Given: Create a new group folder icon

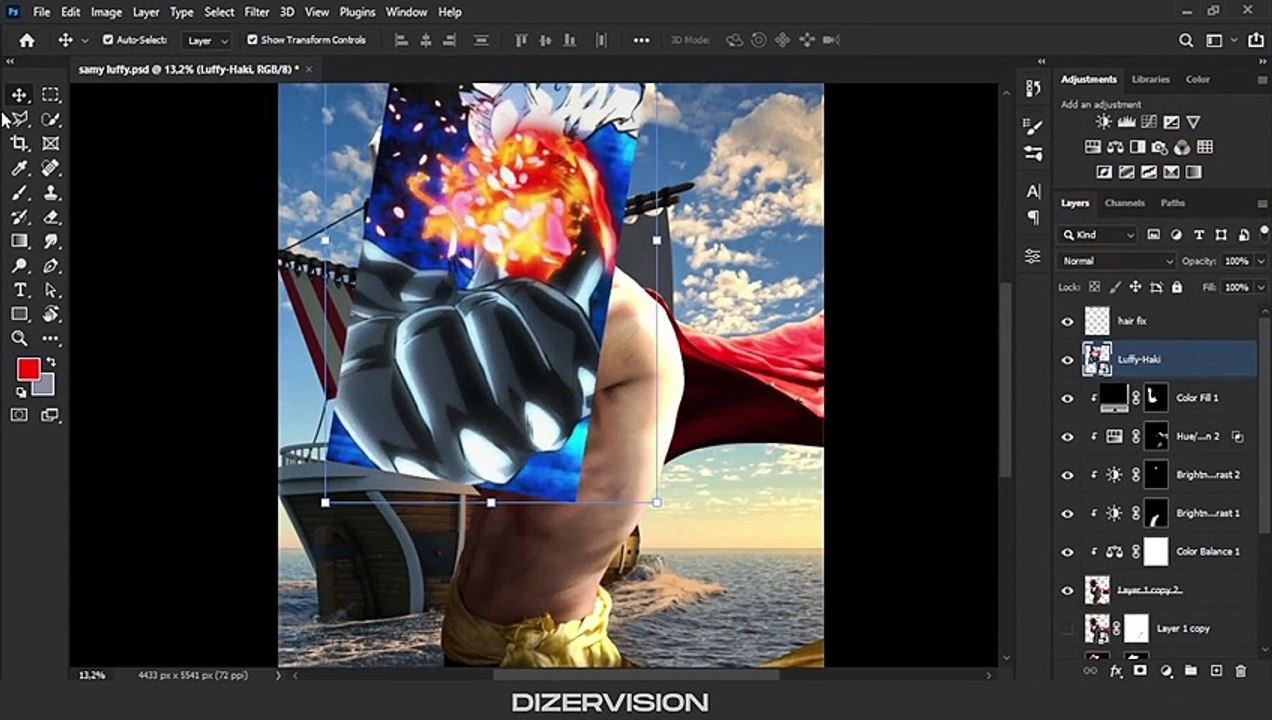Looking at the screenshot, I should (1191, 671).
